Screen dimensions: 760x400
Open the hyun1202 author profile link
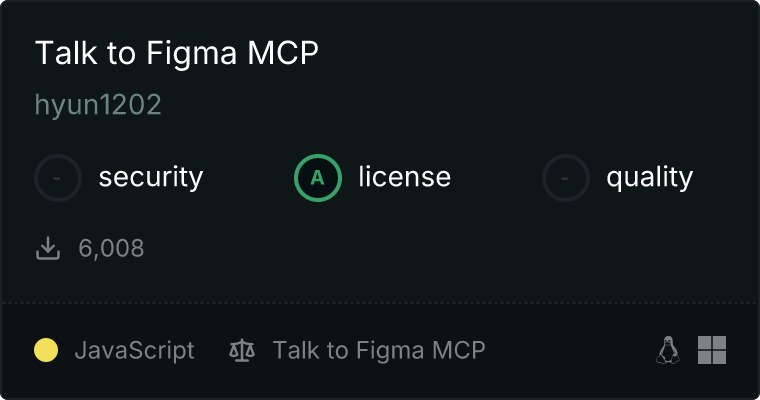click(x=98, y=105)
